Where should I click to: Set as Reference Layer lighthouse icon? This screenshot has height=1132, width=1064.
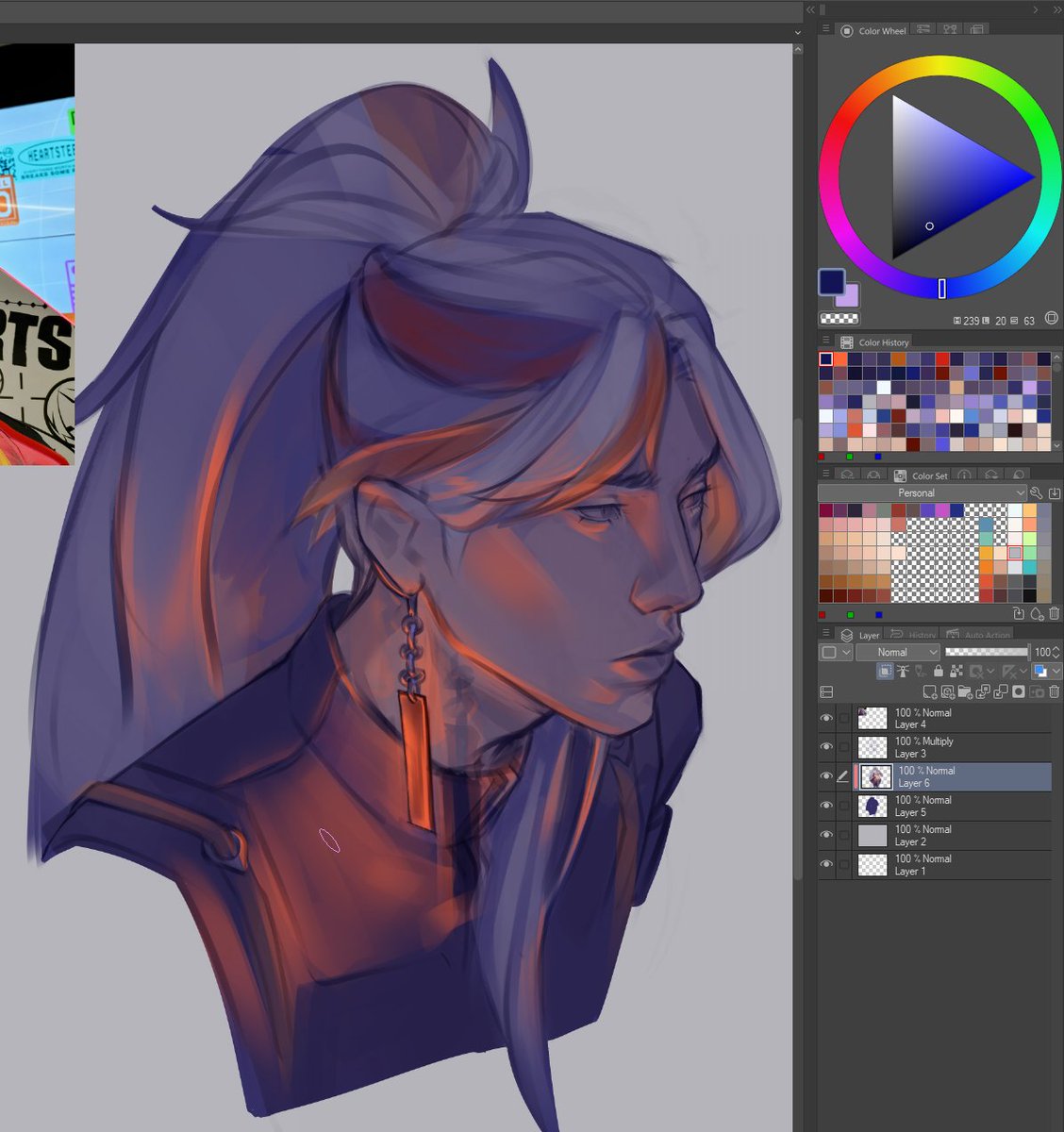(904, 672)
